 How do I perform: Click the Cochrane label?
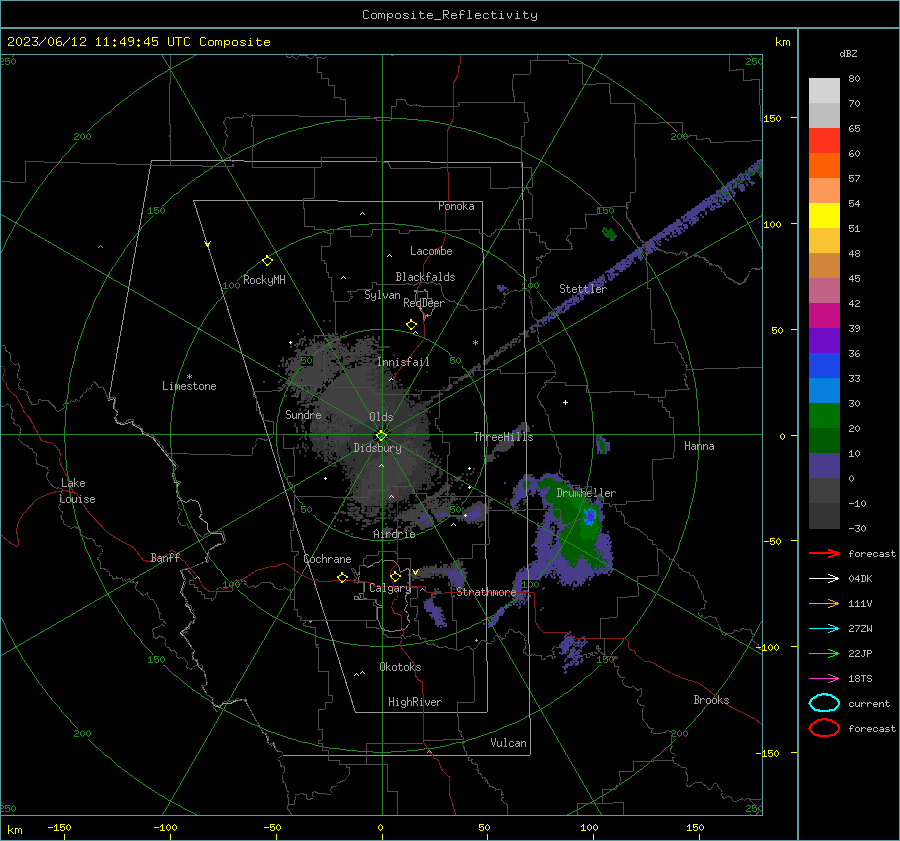(x=327, y=559)
